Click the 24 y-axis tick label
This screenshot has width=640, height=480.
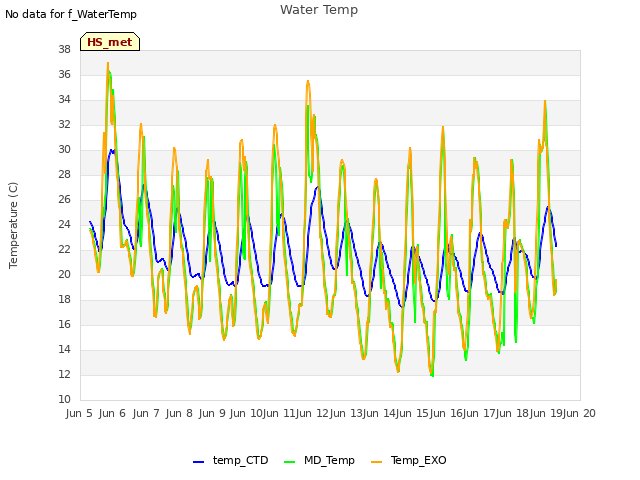click(64, 225)
